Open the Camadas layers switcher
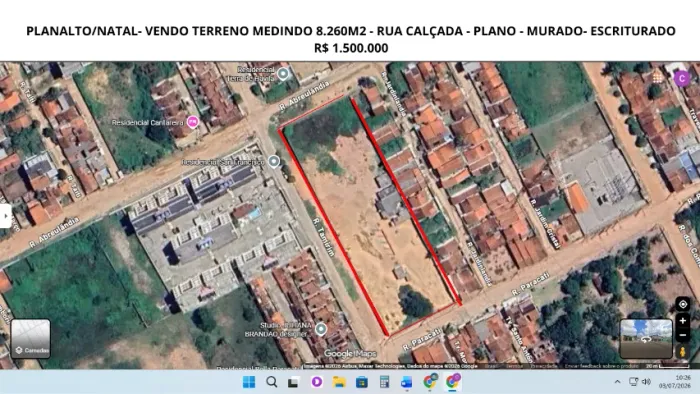 click(30, 338)
